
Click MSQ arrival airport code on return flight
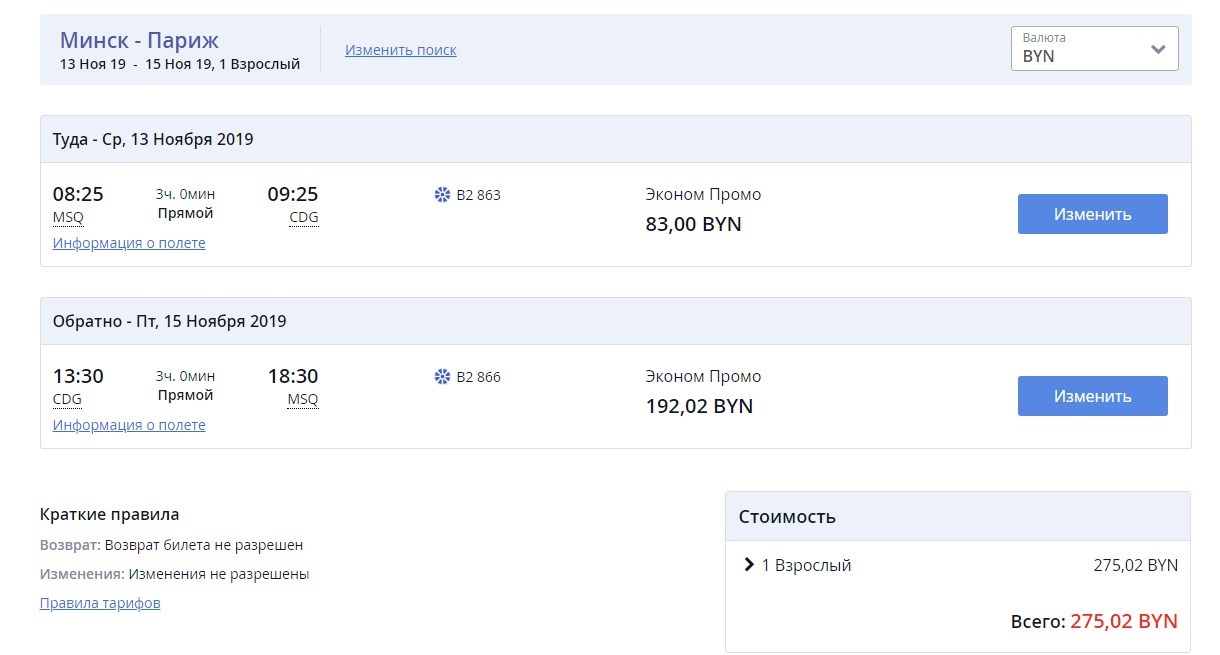[x=303, y=400]
